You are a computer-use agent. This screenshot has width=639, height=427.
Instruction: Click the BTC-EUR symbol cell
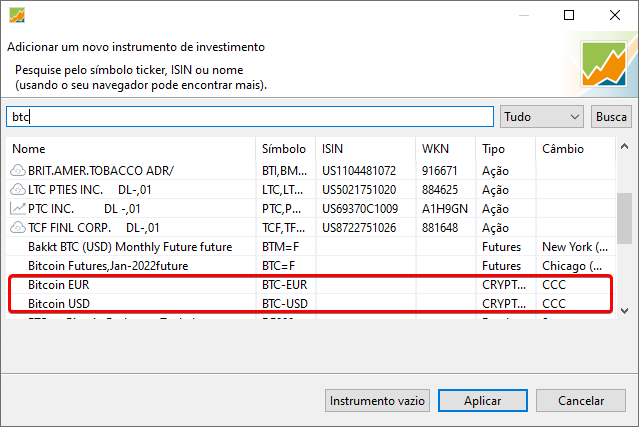284,285
